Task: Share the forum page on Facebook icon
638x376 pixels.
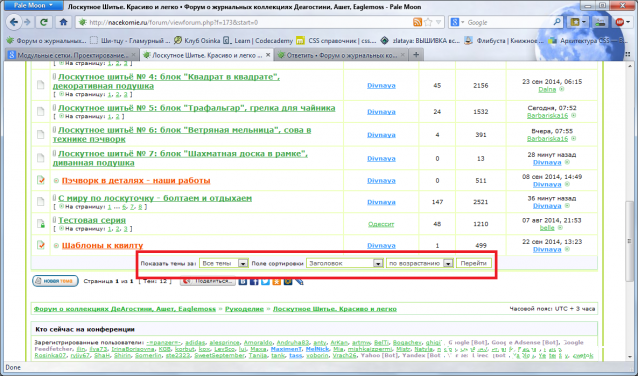Action: [x=254, y=281]
